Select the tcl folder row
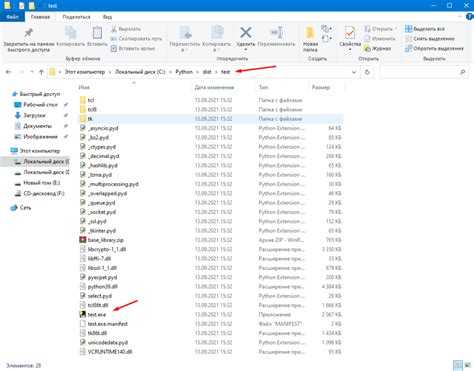 211,100
